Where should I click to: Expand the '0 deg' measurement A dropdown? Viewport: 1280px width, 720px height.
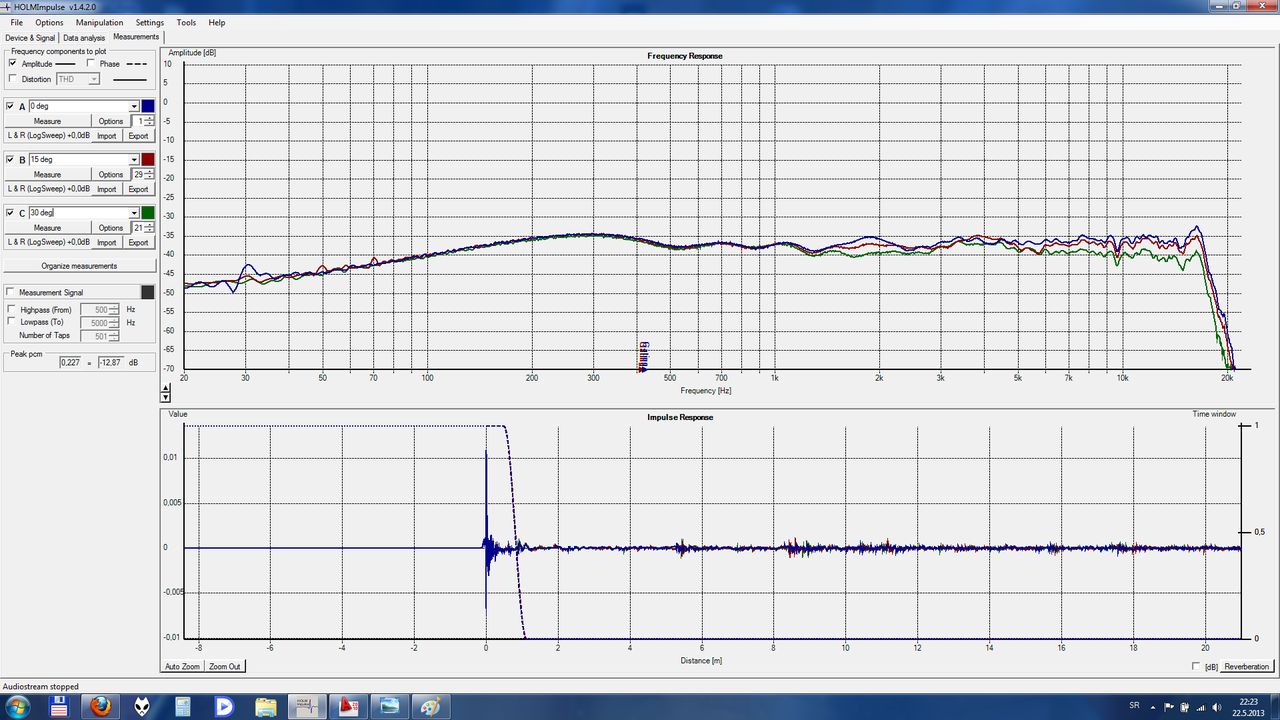tap(134, 106)
